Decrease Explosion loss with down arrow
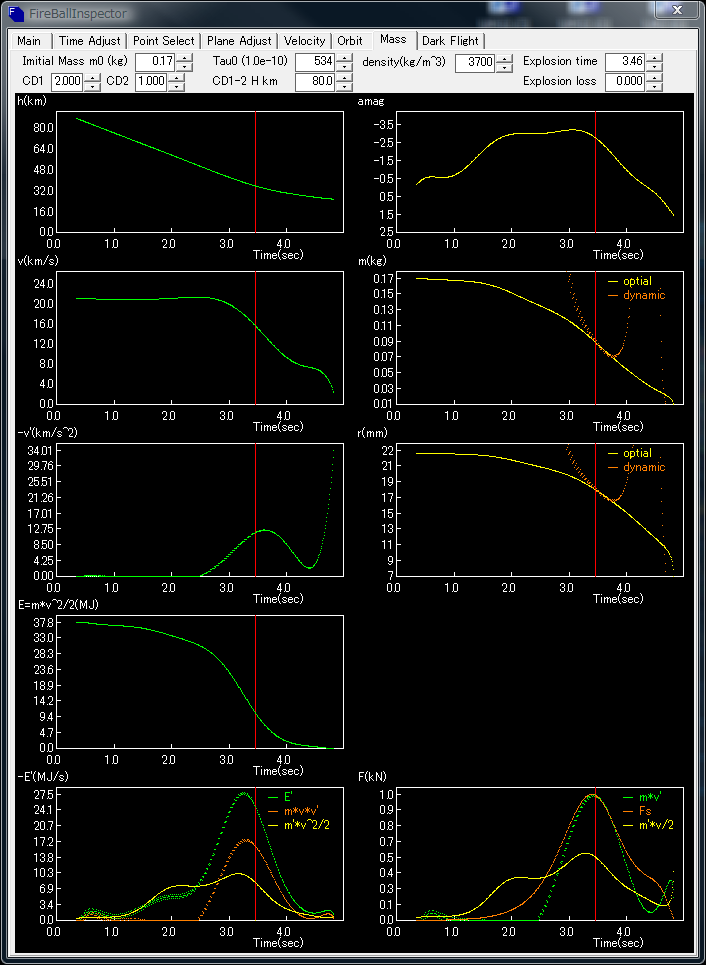The width and height of the screenshot is (706, 965). pyautogui.click(x=654, y=86)
